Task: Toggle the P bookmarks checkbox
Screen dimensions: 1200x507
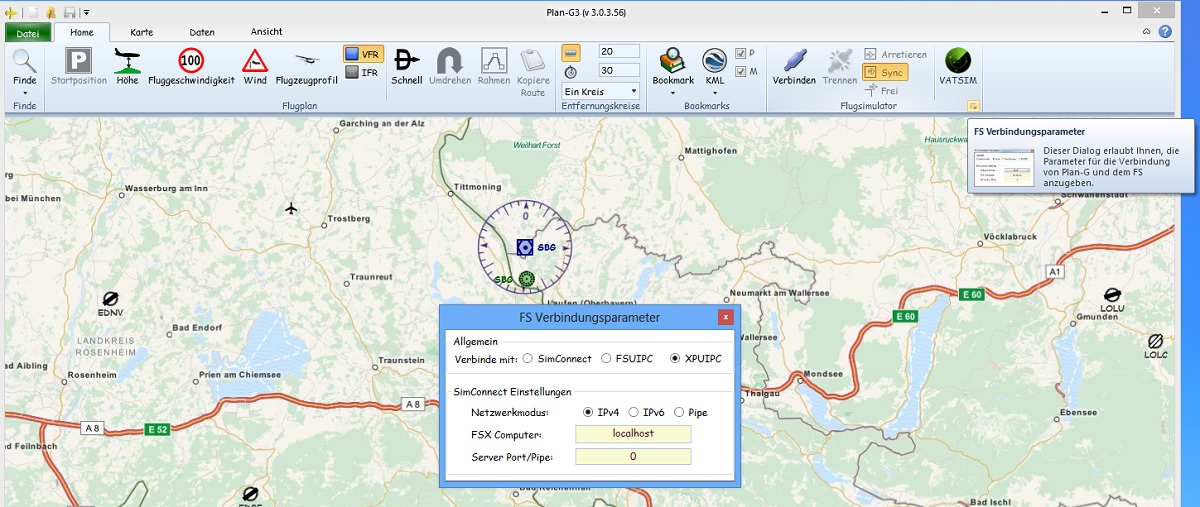Action: pyautogui.click(x=740, y=53)
